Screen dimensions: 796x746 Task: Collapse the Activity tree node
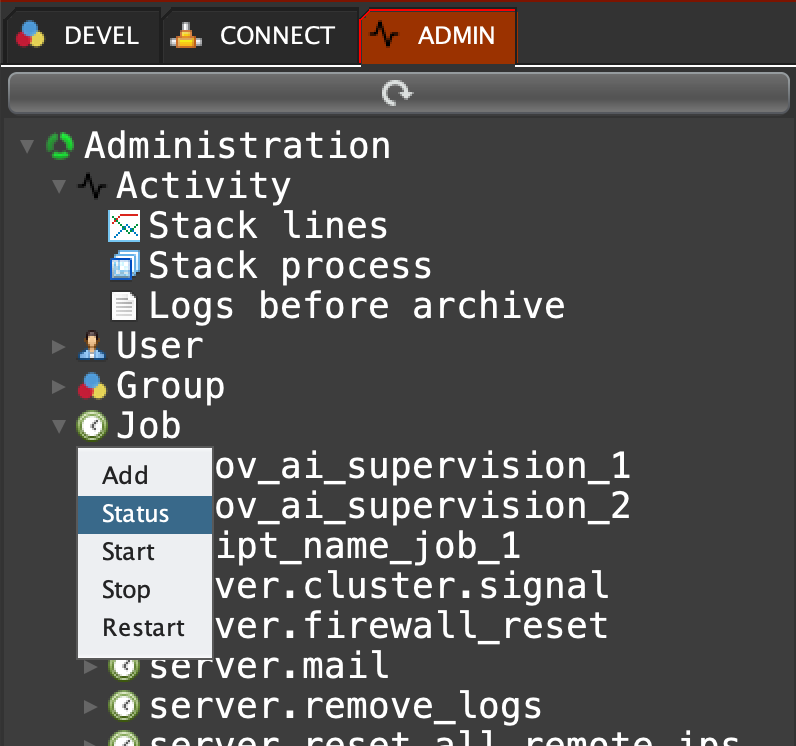(59, 187)
